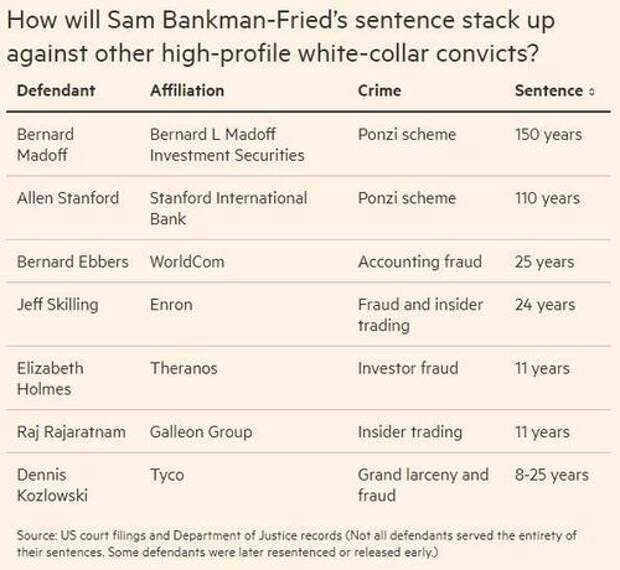Select the Elizabeth Holmes defendant cell
The height and width of the screenshot is (570, 620).
(x=50, y=379)
